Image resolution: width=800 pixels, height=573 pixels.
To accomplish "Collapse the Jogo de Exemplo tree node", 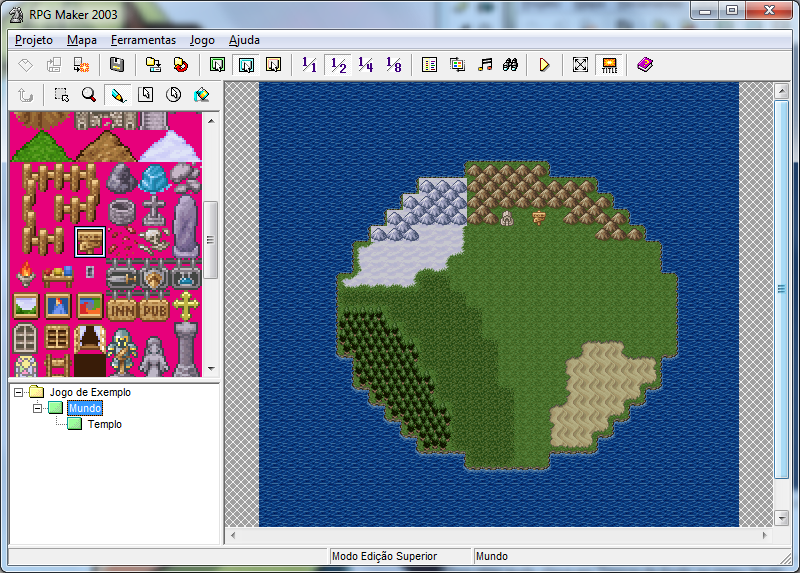I will [x=19, y=392].
